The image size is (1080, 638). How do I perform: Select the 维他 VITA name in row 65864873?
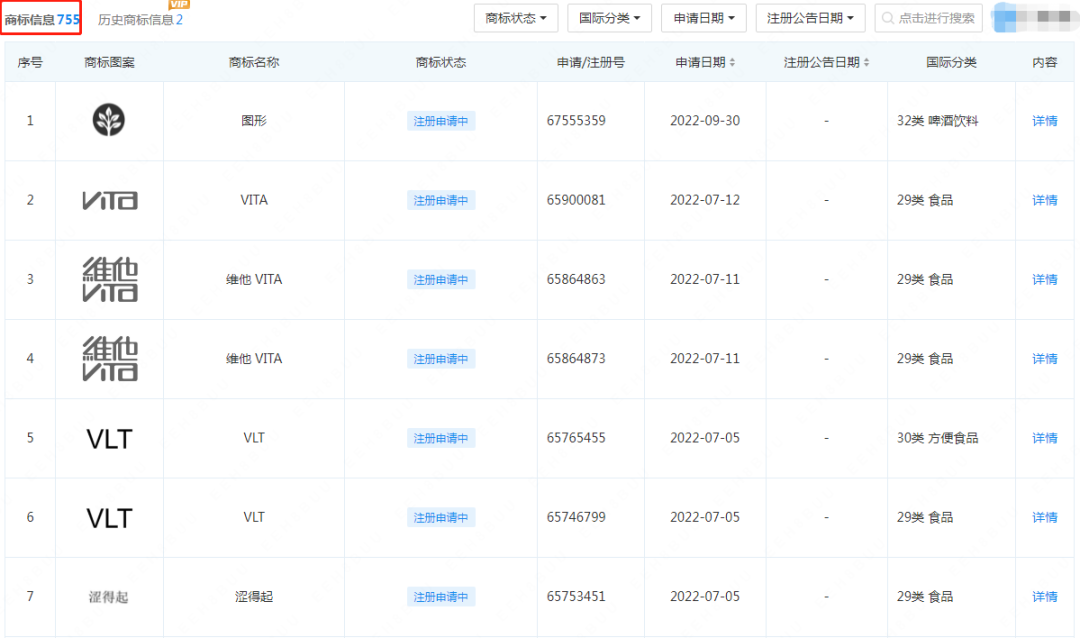click(x=254, y=358)
